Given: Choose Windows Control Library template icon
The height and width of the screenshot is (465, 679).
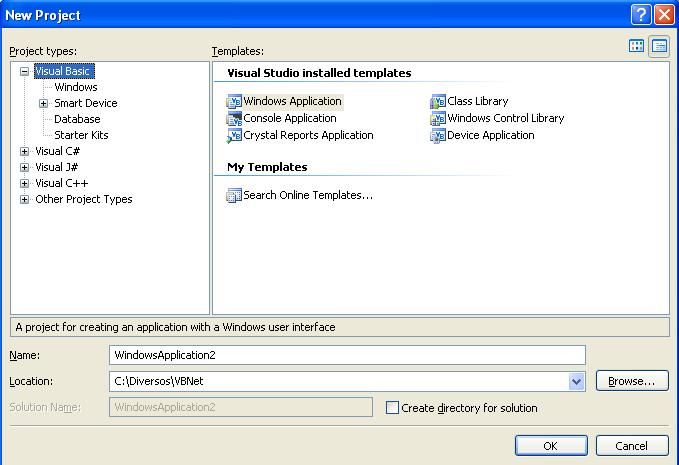Looking at the screenshot, I should [x=438, y=119].
